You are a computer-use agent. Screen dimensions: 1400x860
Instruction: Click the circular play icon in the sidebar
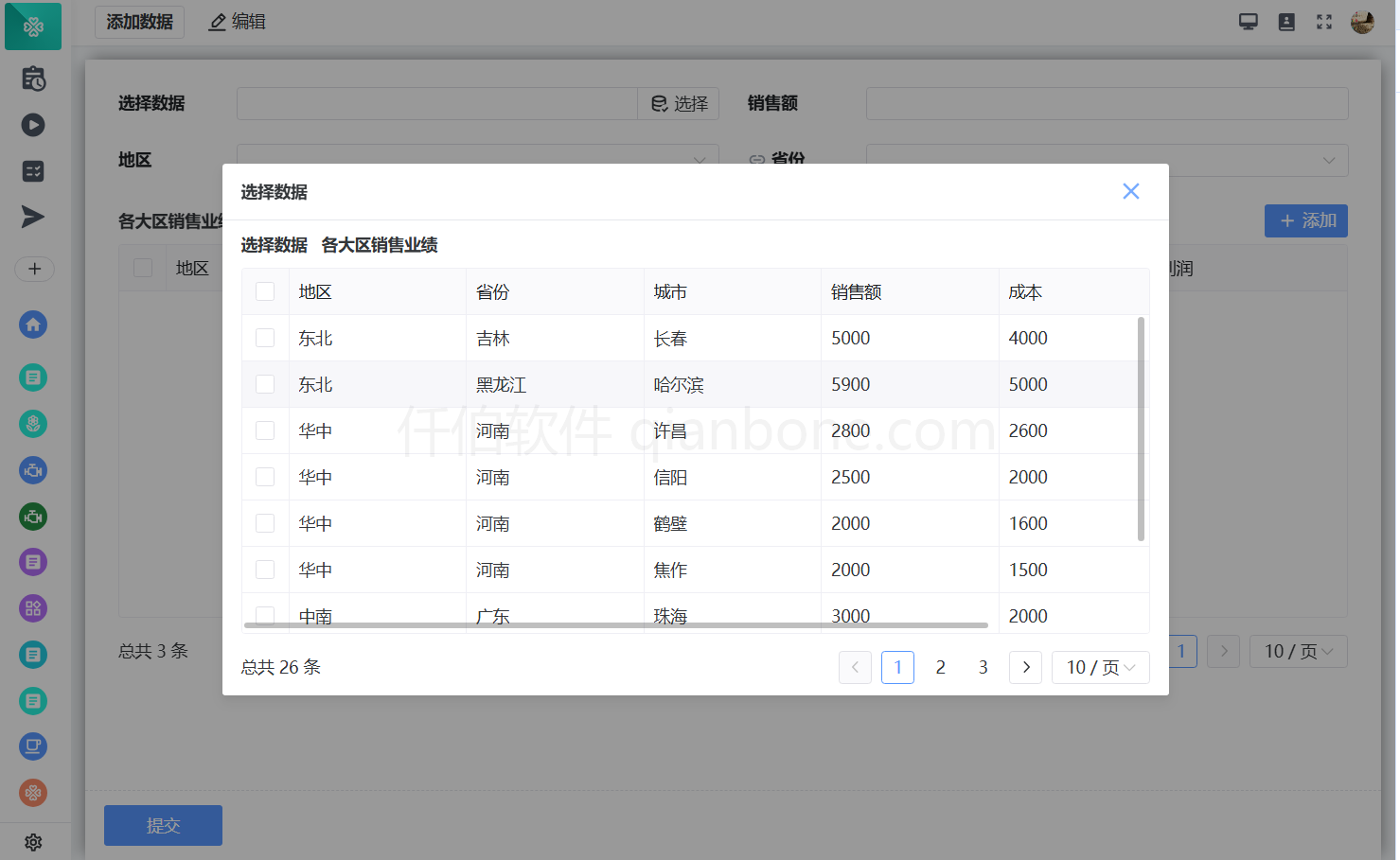(x=33, y=124)
